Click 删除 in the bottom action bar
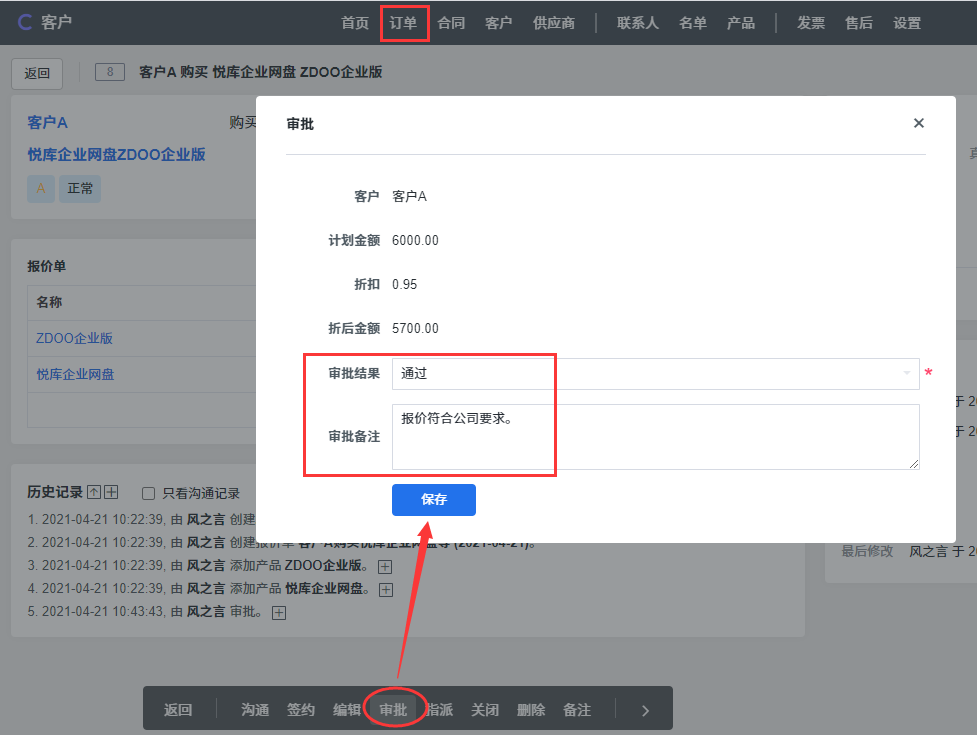This screenshot has width=977, height=735. click(x=531, y=710)
